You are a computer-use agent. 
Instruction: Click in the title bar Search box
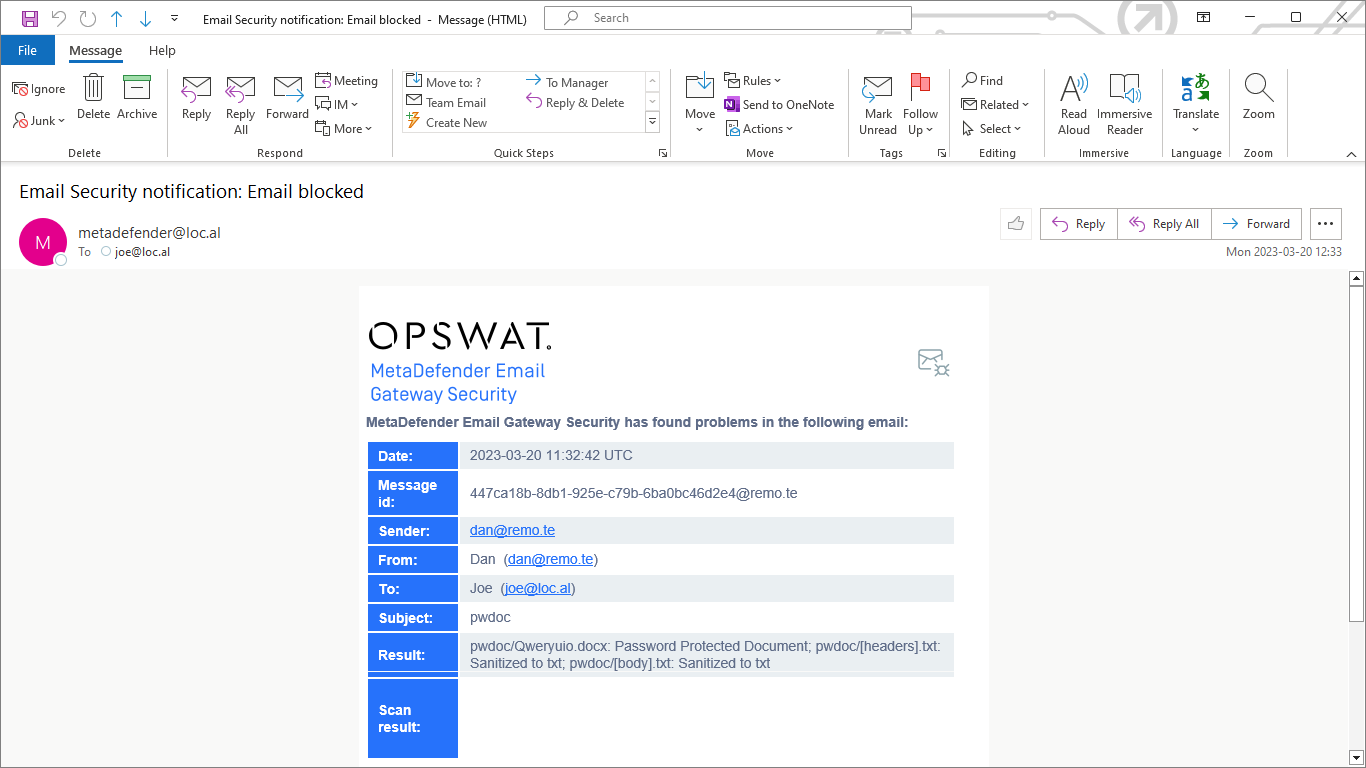point(728,18)
